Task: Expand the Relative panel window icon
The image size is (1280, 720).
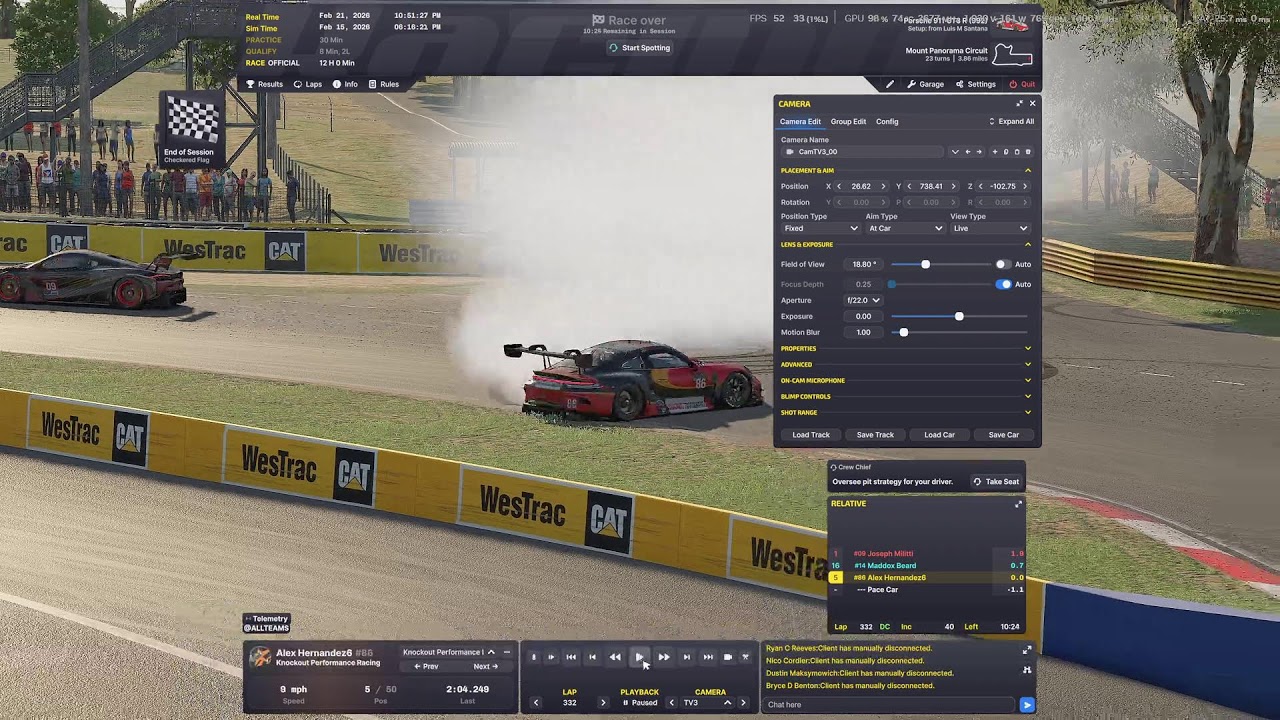Action: pyautogui.click(x=1019, y=504)
